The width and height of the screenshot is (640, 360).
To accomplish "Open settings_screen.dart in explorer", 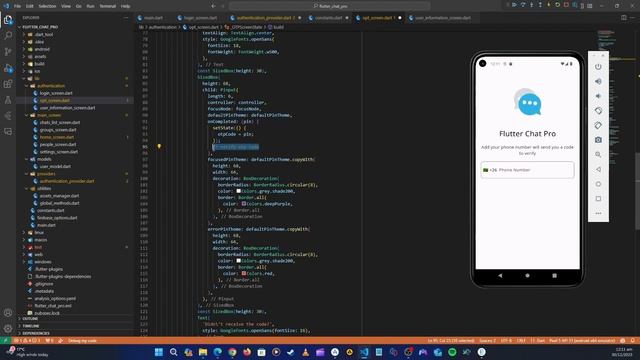I will pos(59,152).
